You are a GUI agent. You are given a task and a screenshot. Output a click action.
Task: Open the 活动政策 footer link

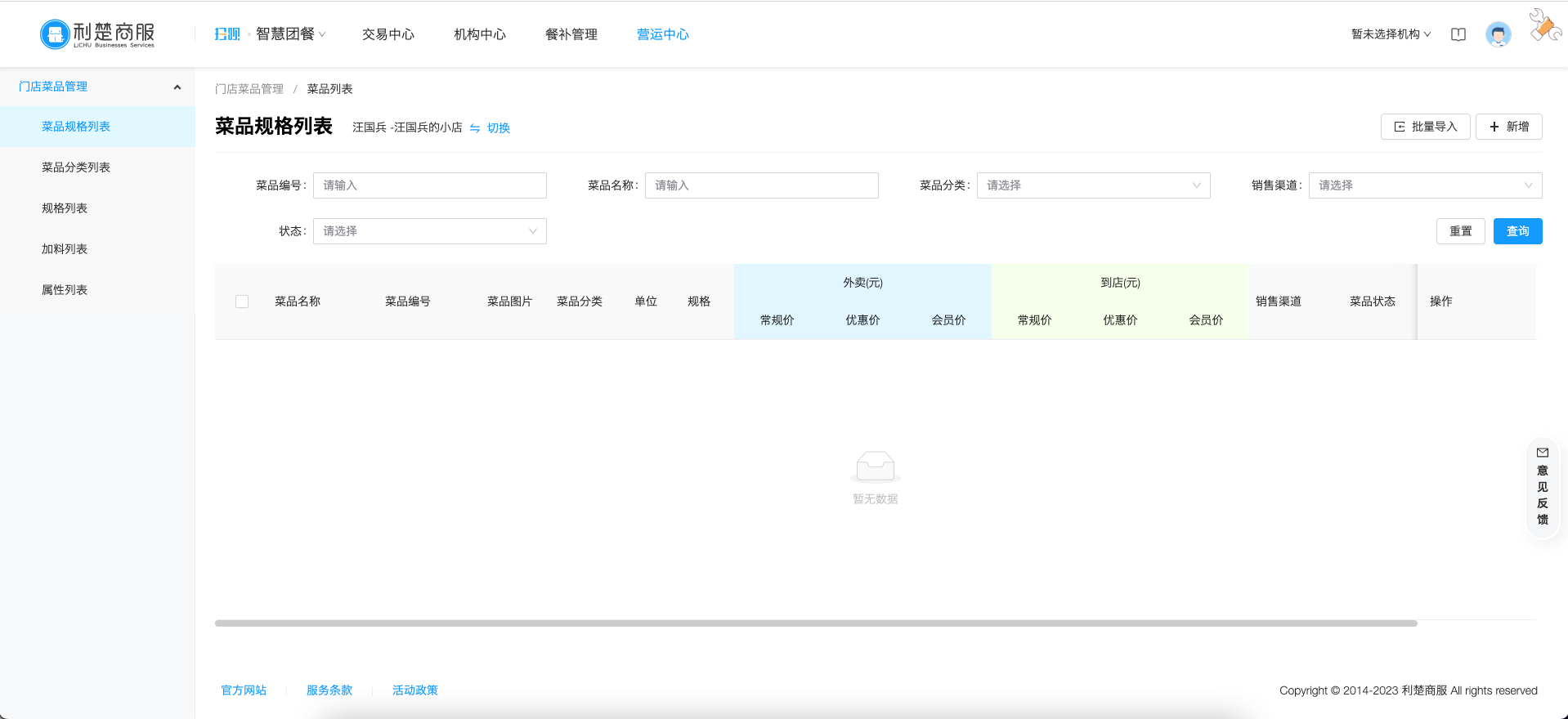coord(415,690)
